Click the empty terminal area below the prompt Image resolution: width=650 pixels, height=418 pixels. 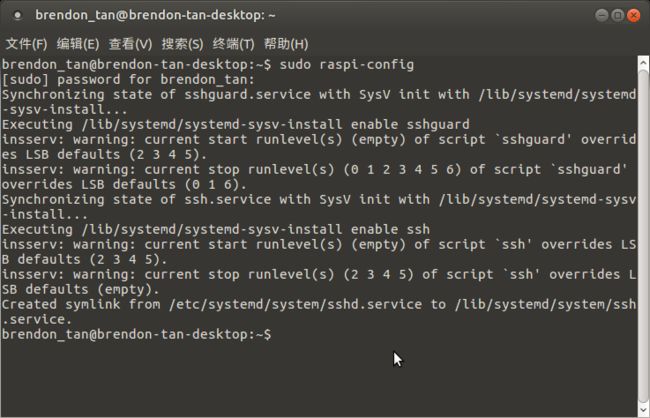click(319, 379)
